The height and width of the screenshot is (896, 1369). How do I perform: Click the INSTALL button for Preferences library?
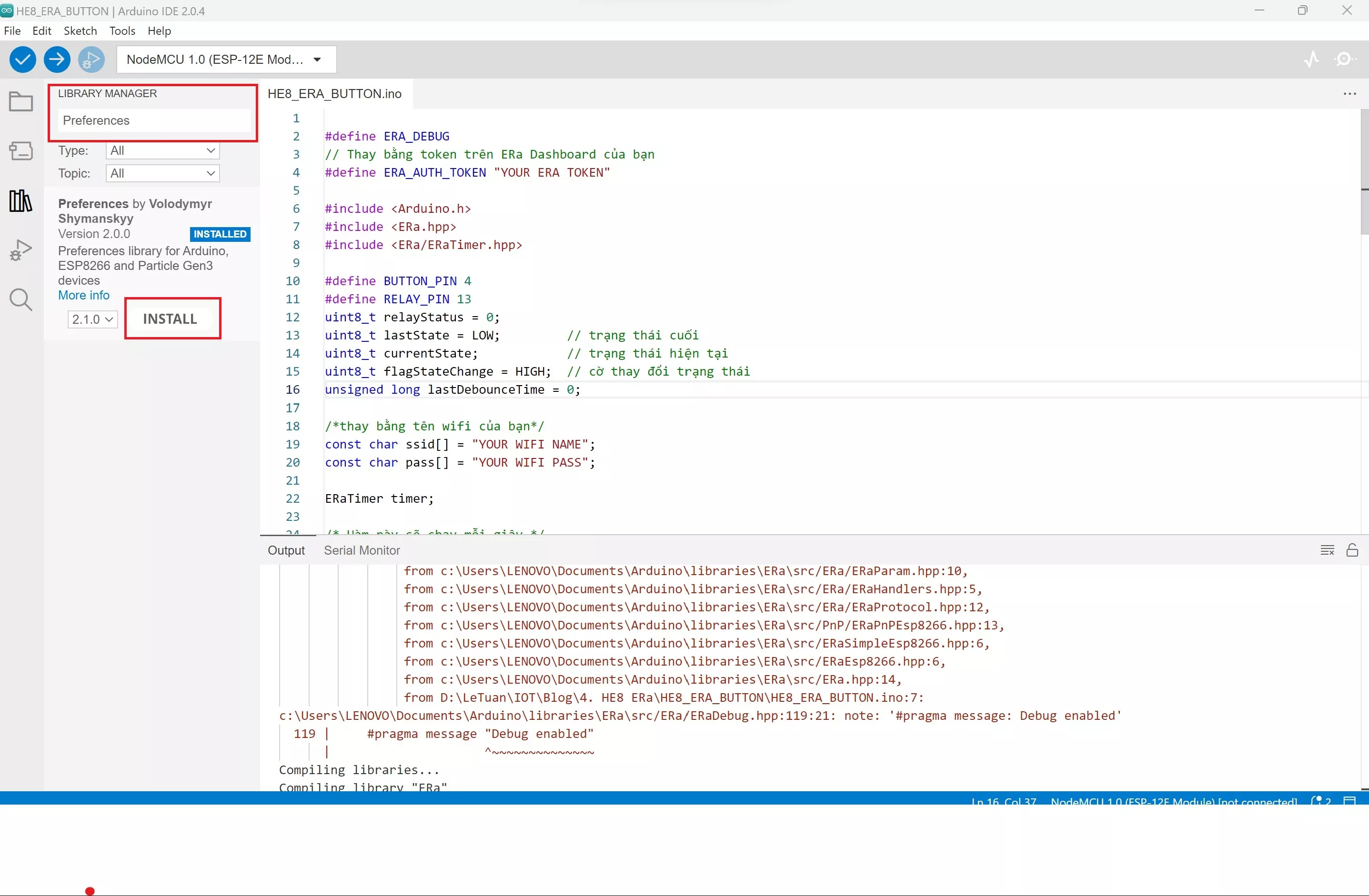point(170,319)
